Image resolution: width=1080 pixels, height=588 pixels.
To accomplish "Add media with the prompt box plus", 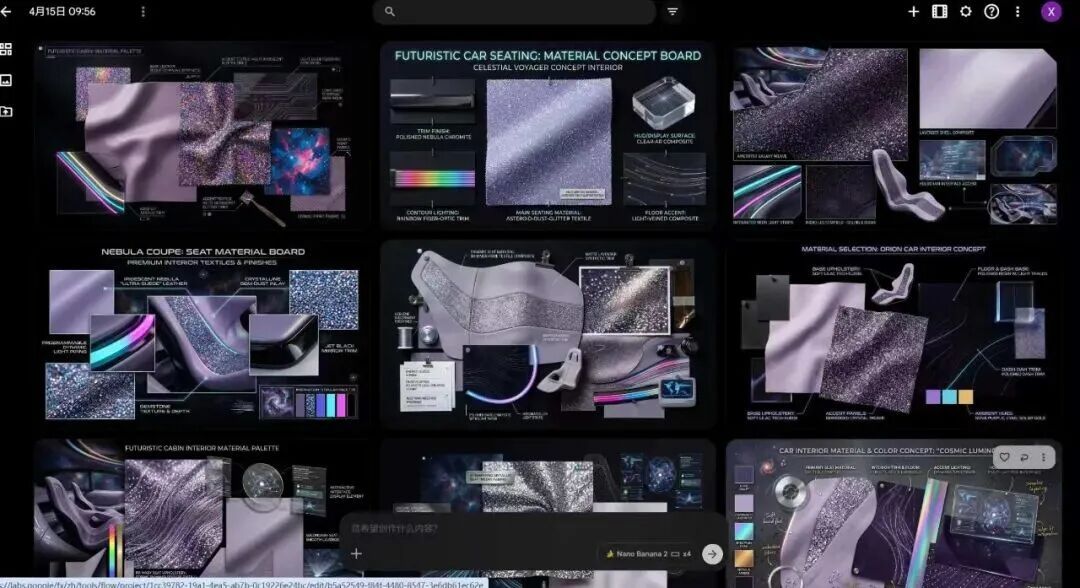I will click(x=356, y=554).
